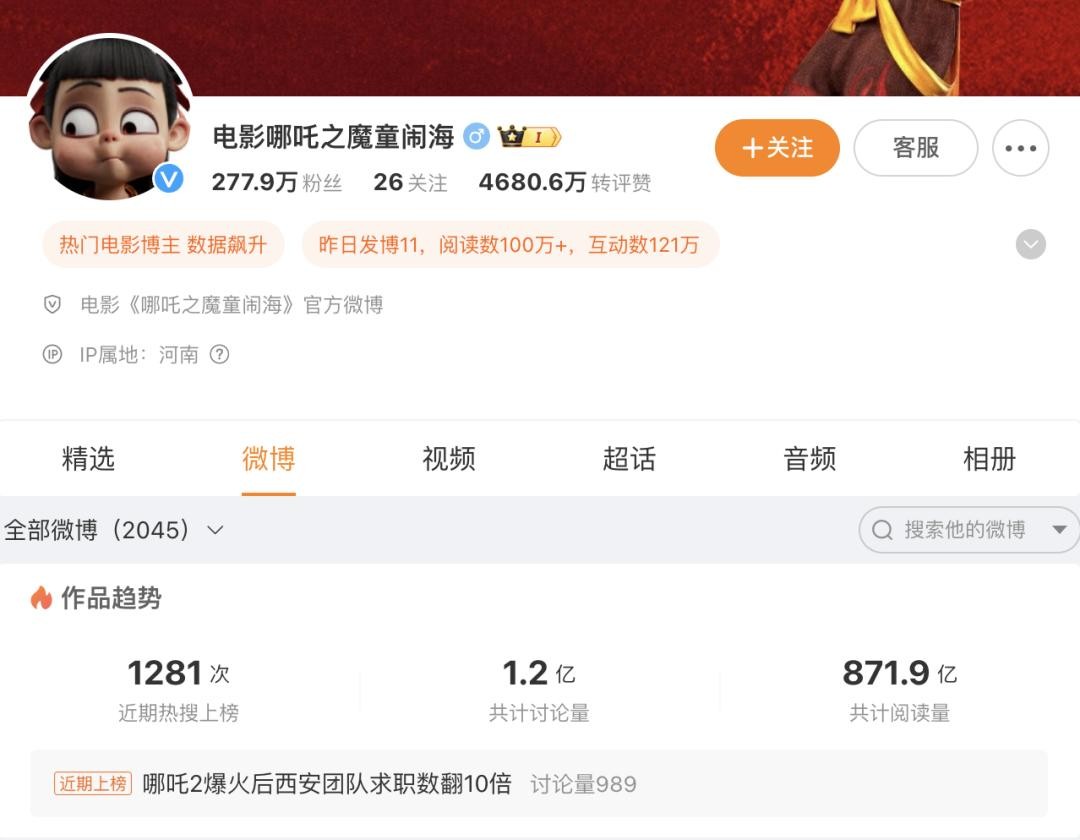This screenshot has width=1080, height=840.
Task: Open the 全部微博 (2045) filter dropdown
Action: [x=114, y=529]
